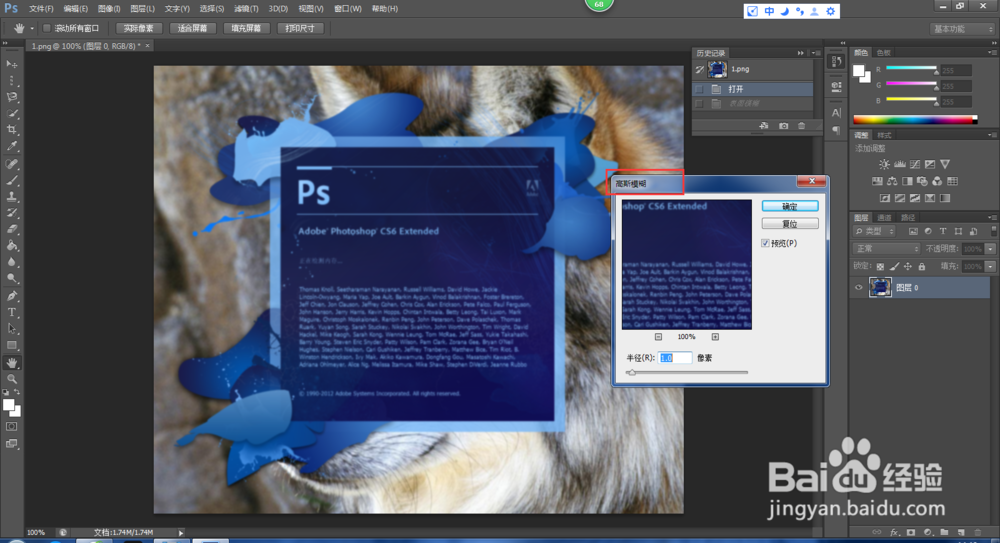Screen dimensions: 1000x543
Task: Toggle Quick Mask mode icon
Action: click(x=12, y=426)
